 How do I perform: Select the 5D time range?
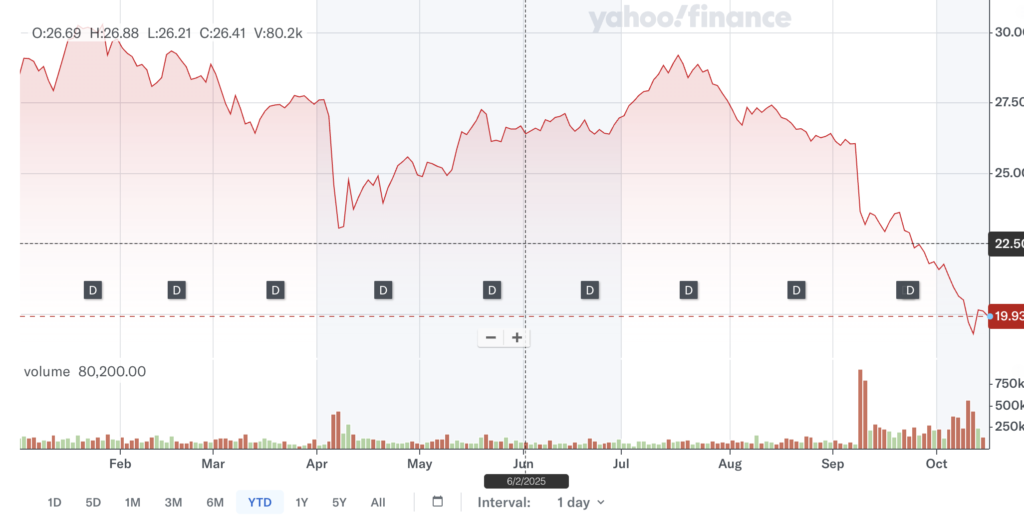pyautogui.click(x=93, y=502)
